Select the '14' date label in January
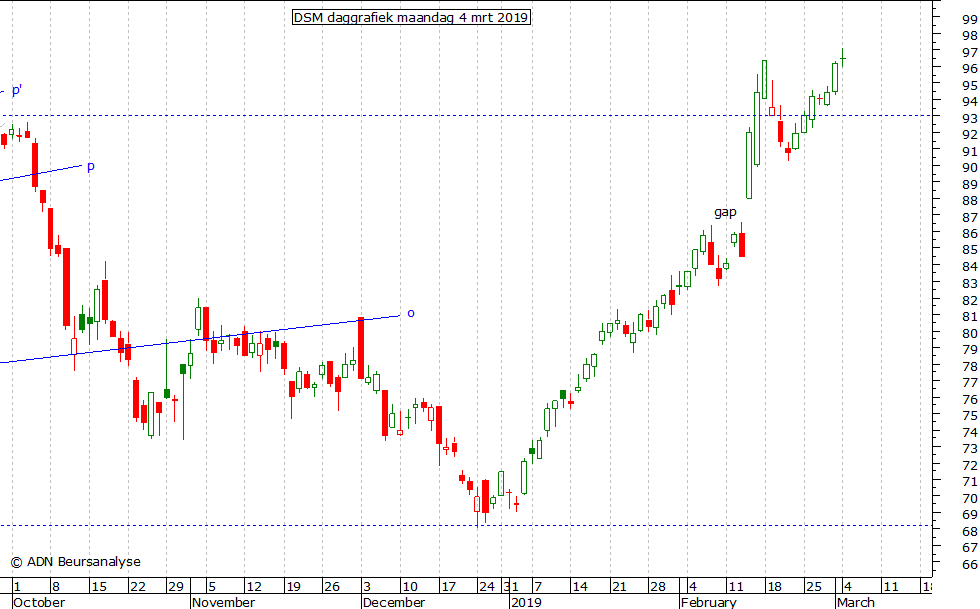The width and height of the screenshot is (980, 609). [580, 586]
